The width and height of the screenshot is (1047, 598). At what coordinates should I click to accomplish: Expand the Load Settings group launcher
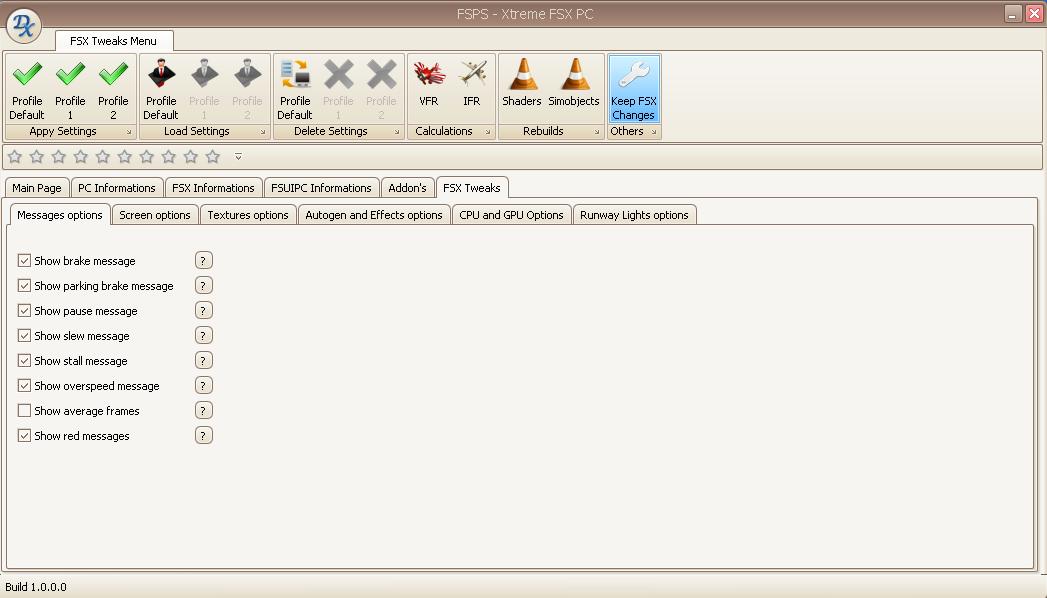[x=263, y=132]
